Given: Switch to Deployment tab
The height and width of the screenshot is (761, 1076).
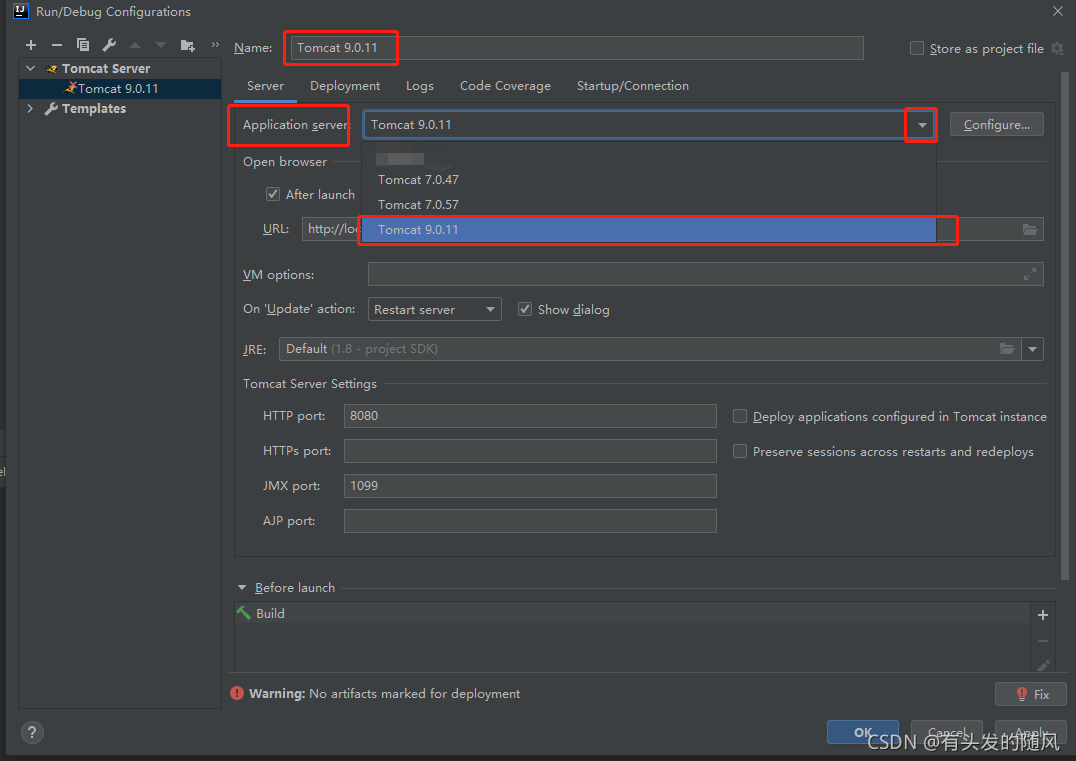Looking at the screenshot, I should 344,86.
